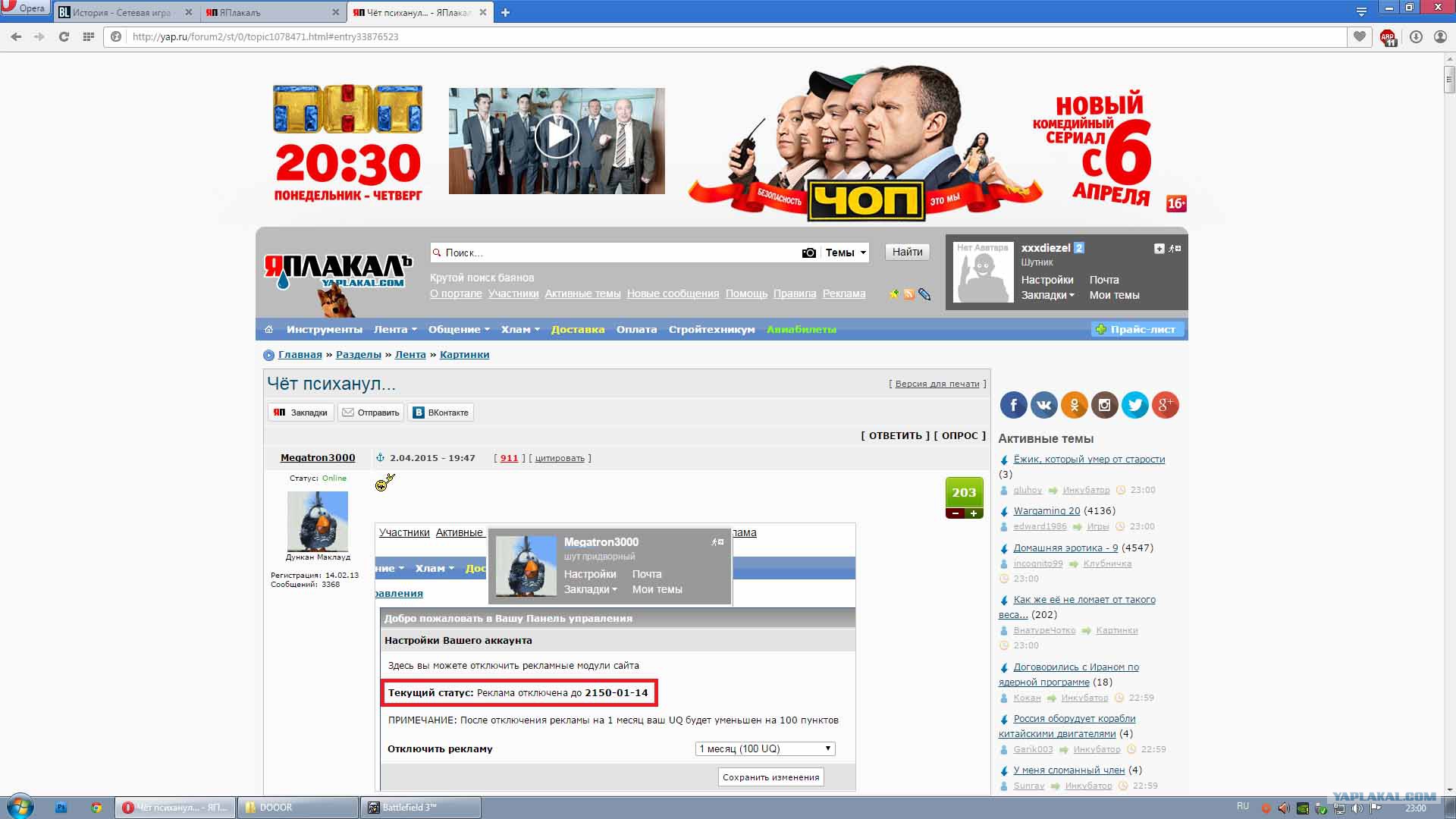1456x819 pixels.
Task: Open the Adblock Plus extension icon
Action: [1389, 37]
